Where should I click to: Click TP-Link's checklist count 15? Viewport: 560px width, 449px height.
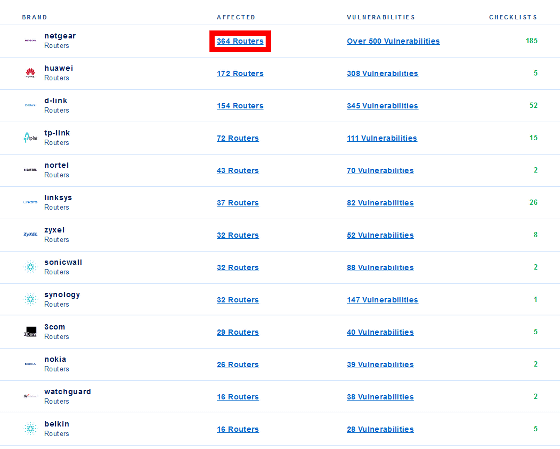click(533, 138)
